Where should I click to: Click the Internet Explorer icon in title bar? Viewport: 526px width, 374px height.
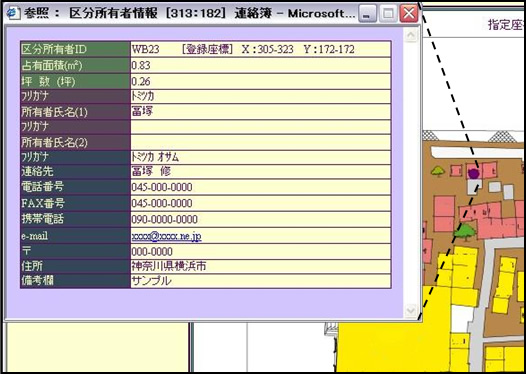(13, 13)
